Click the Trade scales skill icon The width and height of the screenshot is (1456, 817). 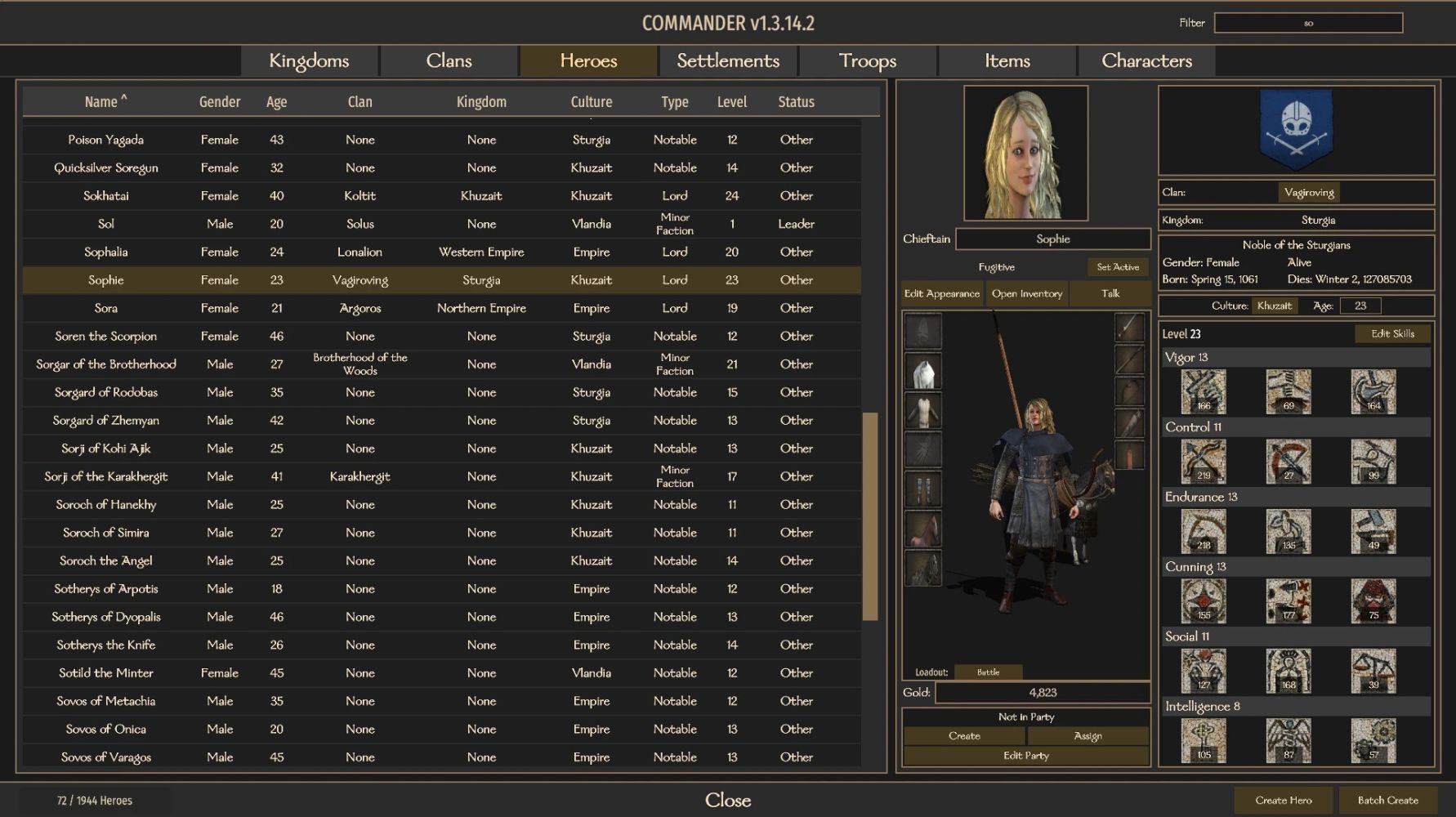(1373, 671)
